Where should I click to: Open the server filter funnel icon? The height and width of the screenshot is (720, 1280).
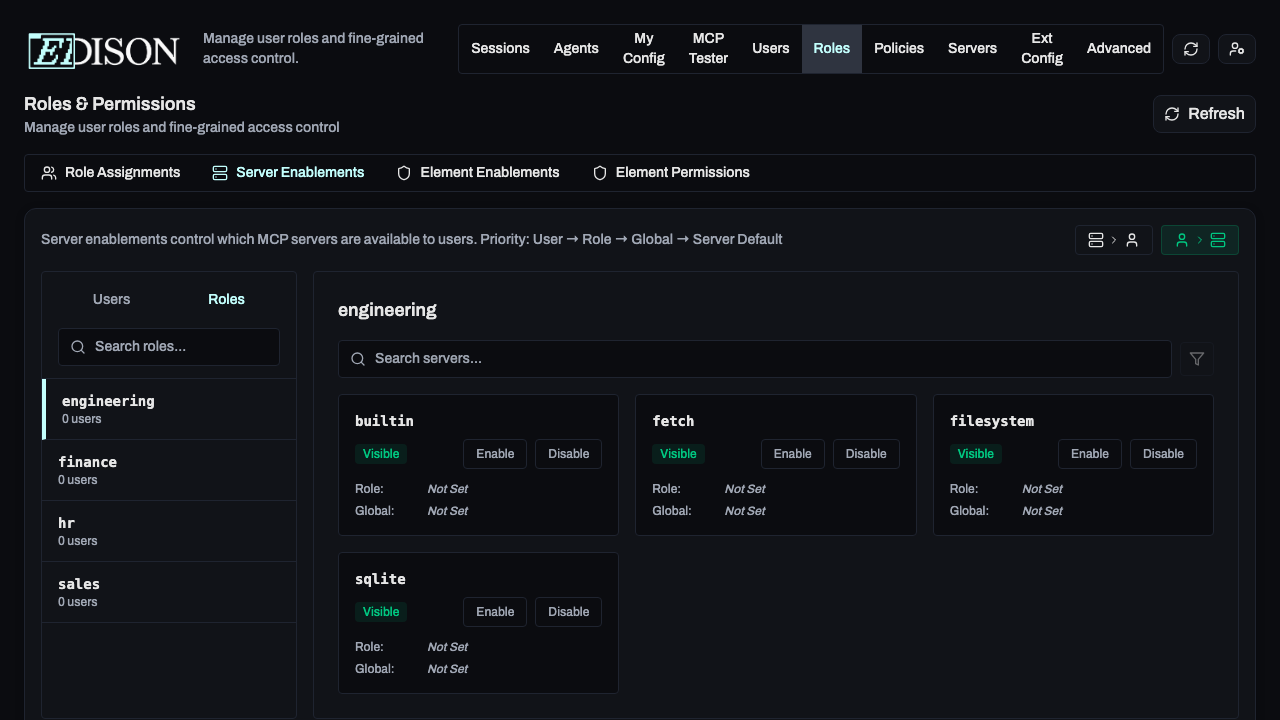tap(1197, 359)
